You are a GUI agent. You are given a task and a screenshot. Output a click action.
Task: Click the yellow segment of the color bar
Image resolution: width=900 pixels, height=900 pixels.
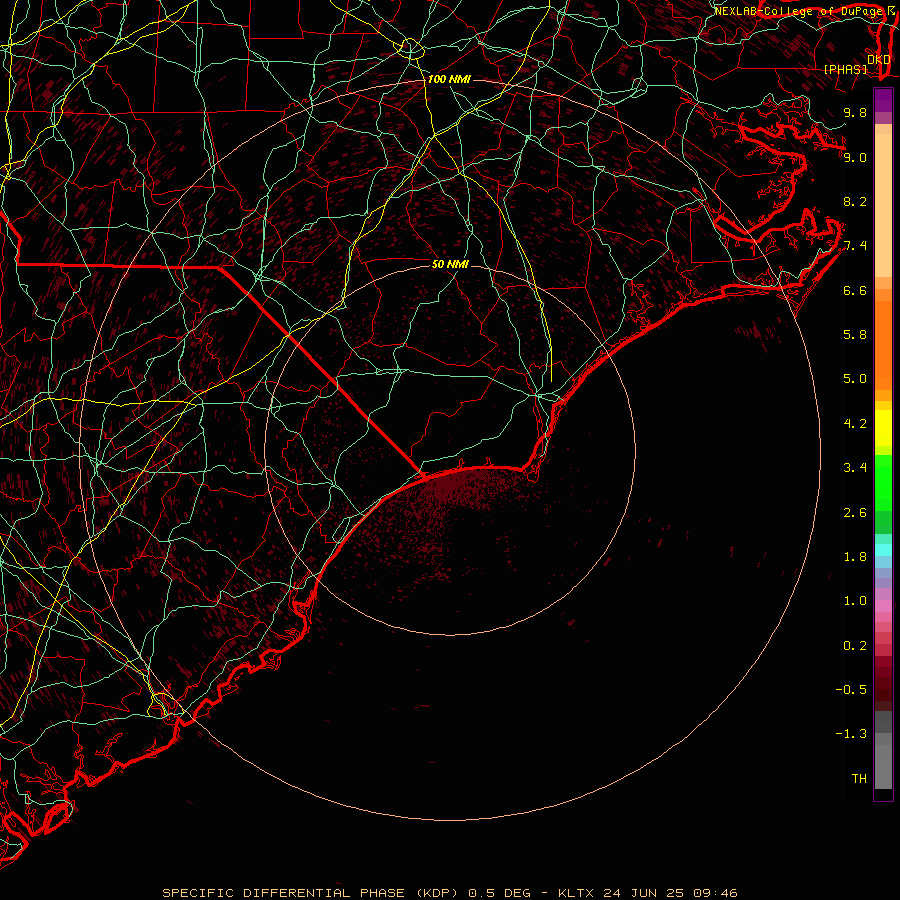883,428
